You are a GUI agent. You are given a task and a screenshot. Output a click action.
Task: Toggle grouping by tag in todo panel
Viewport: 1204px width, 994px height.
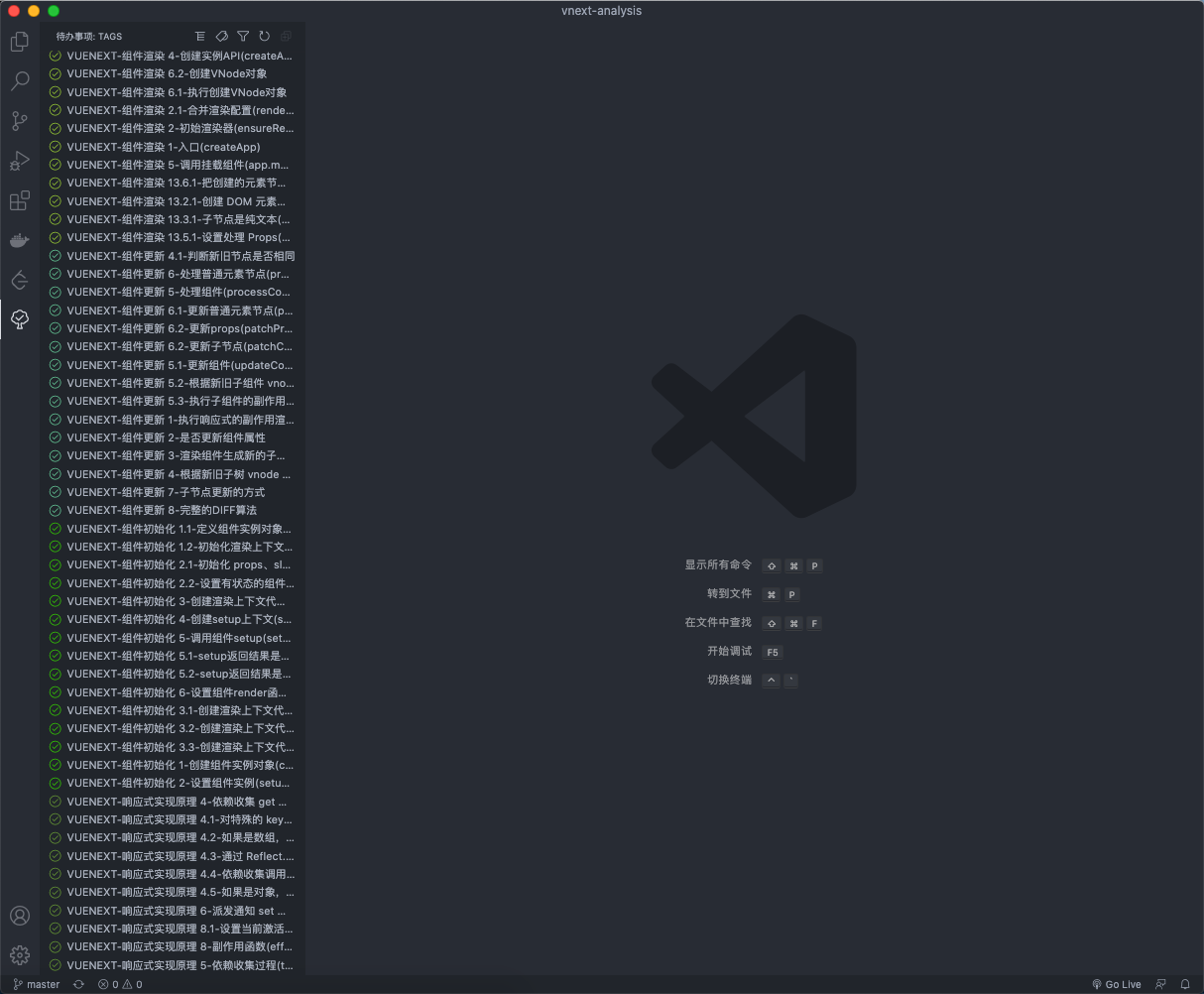coord(222,36)
